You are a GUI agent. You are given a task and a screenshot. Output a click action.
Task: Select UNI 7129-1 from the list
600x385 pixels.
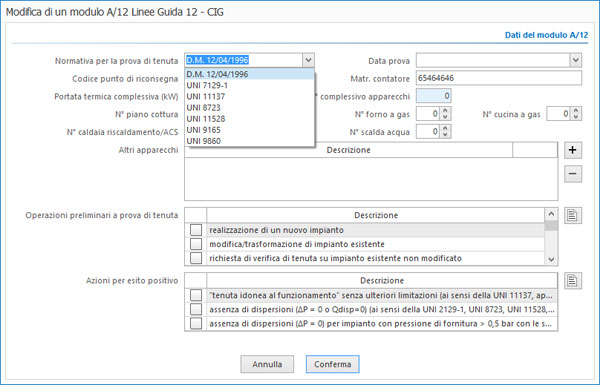tap(249, 85)
